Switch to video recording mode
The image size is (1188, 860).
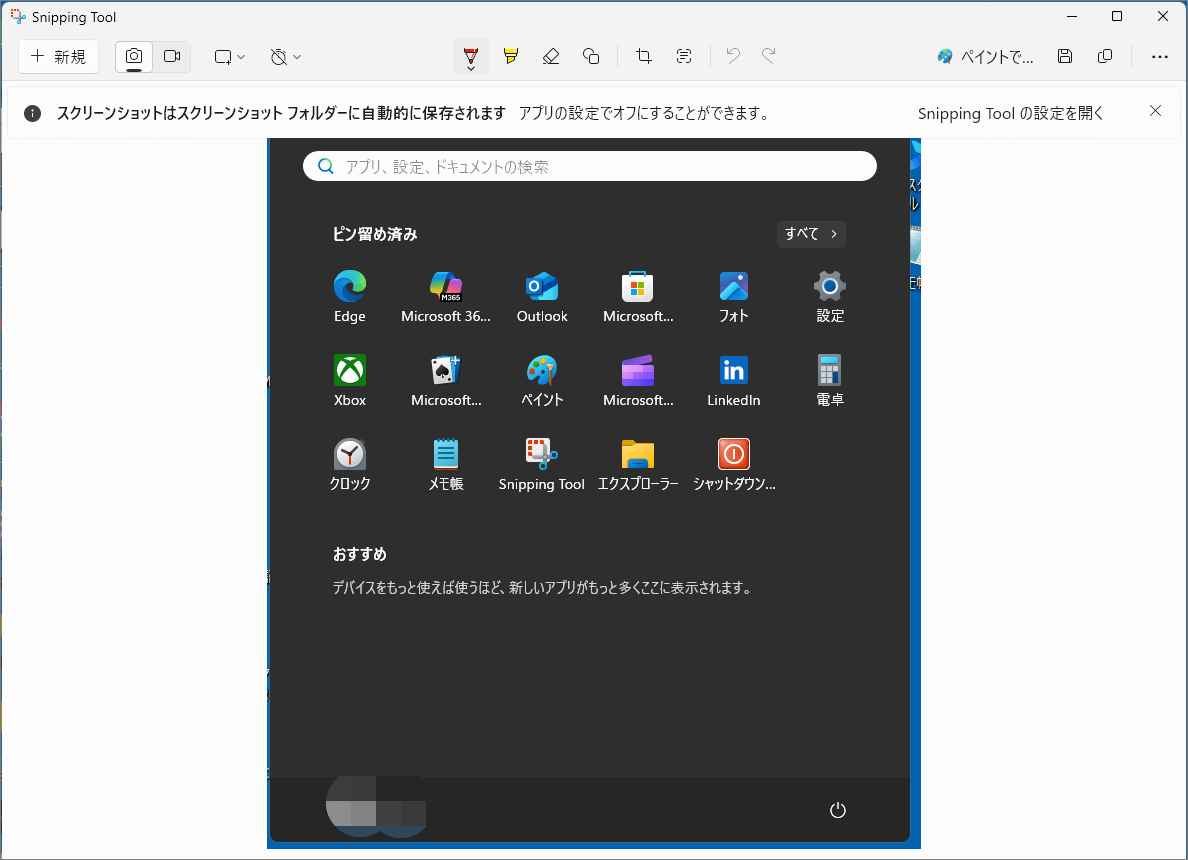coord(172,57)
